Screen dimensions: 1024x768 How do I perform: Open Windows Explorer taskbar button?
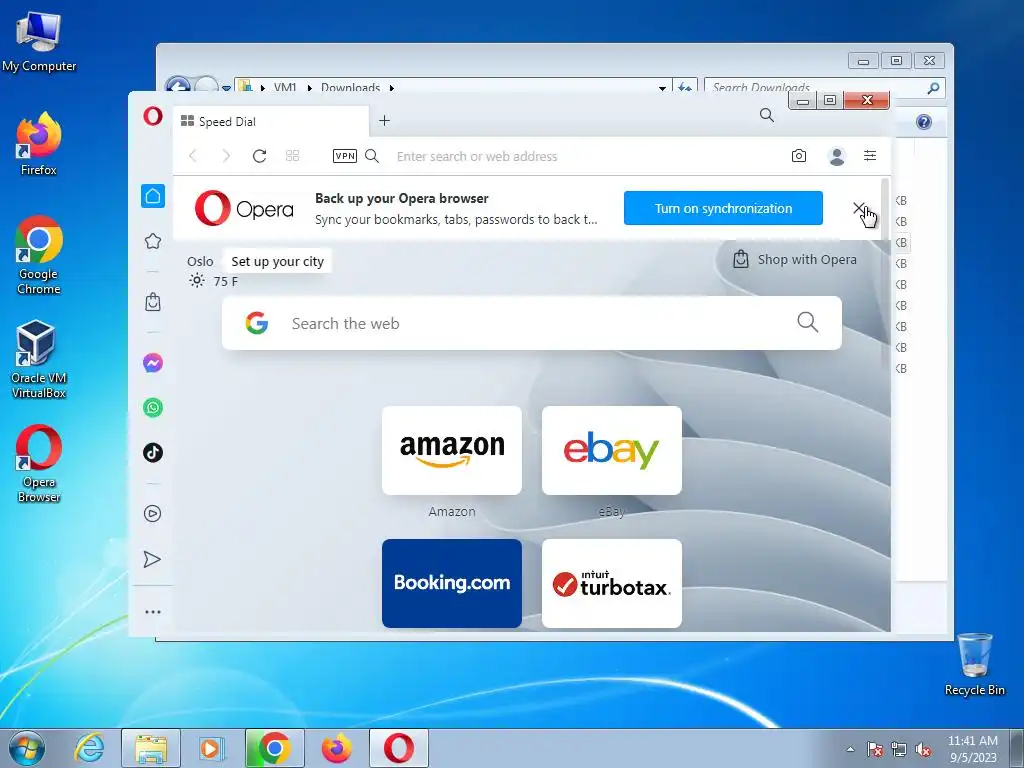click(x=151, y=748)
